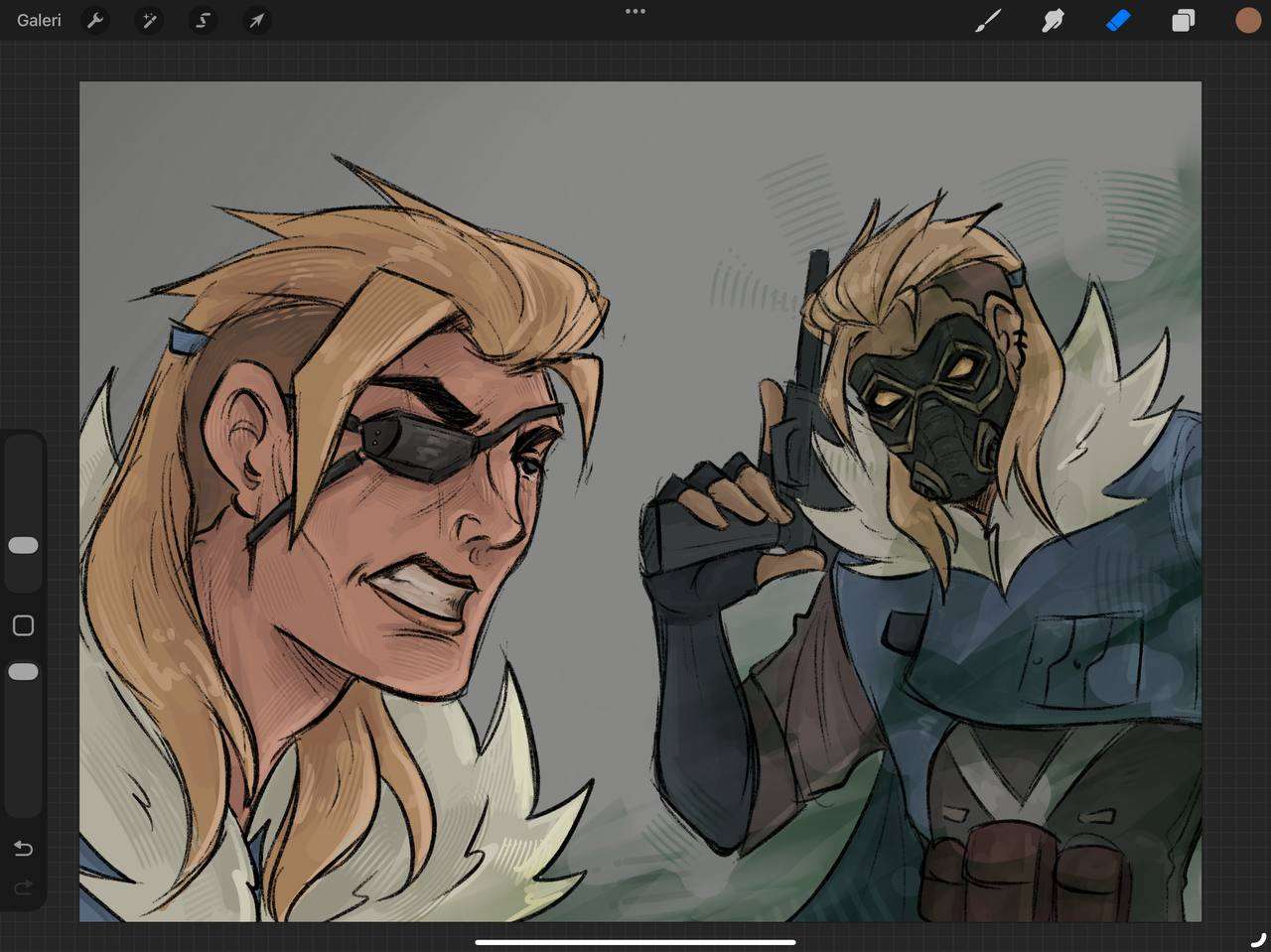Select the Smudge finger tool
1271x952 pixels.
[x=1053, y=20]
